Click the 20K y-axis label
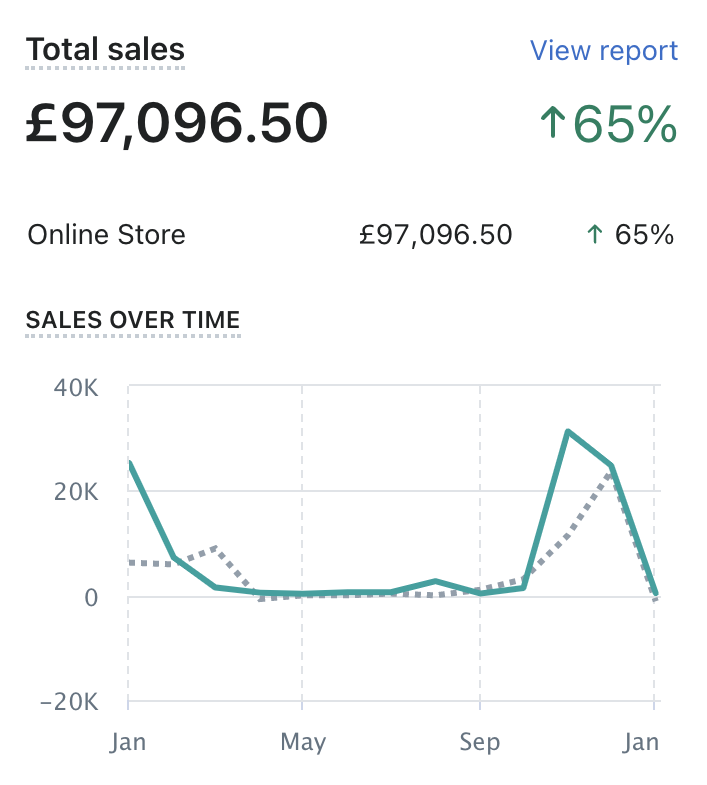The image size is (707, 785). pyautogui.click(x=75, y=492)
